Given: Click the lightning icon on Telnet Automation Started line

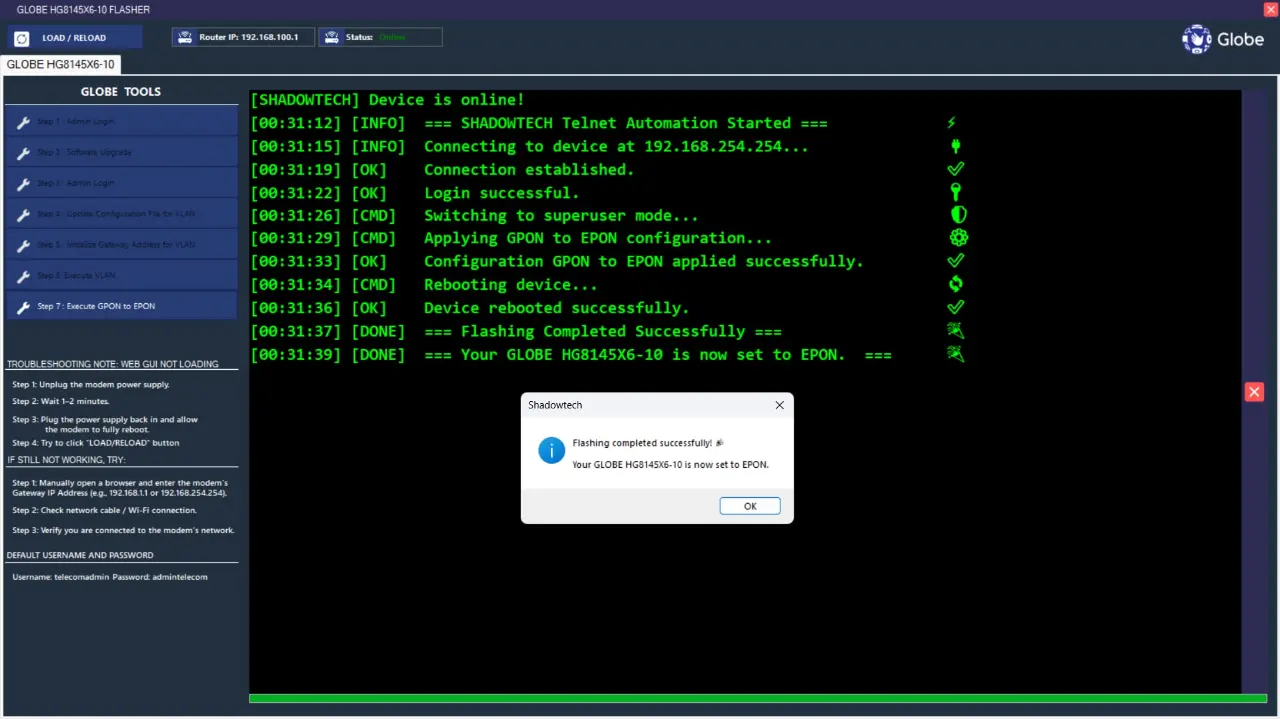Looking at the screenshot, I should point(952,123).
